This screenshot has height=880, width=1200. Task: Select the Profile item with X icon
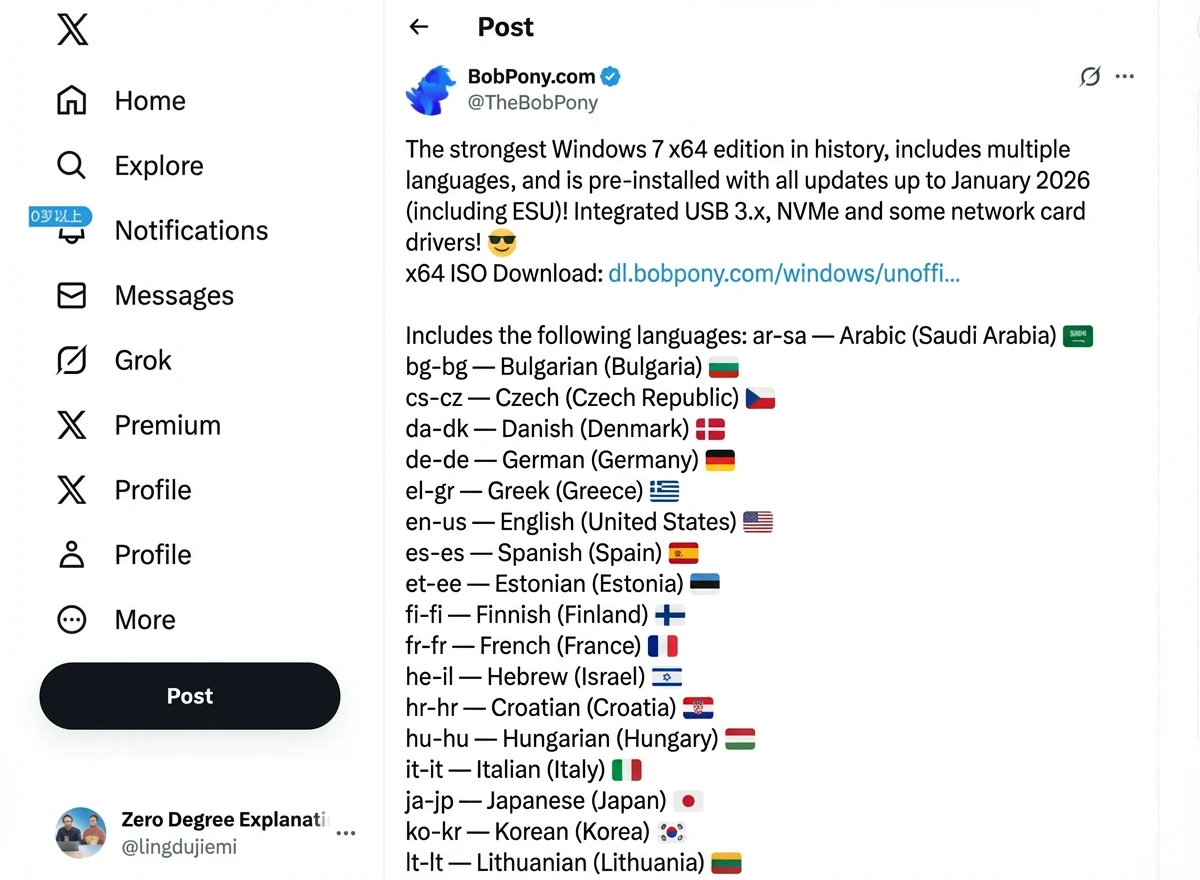click(72, 490)
